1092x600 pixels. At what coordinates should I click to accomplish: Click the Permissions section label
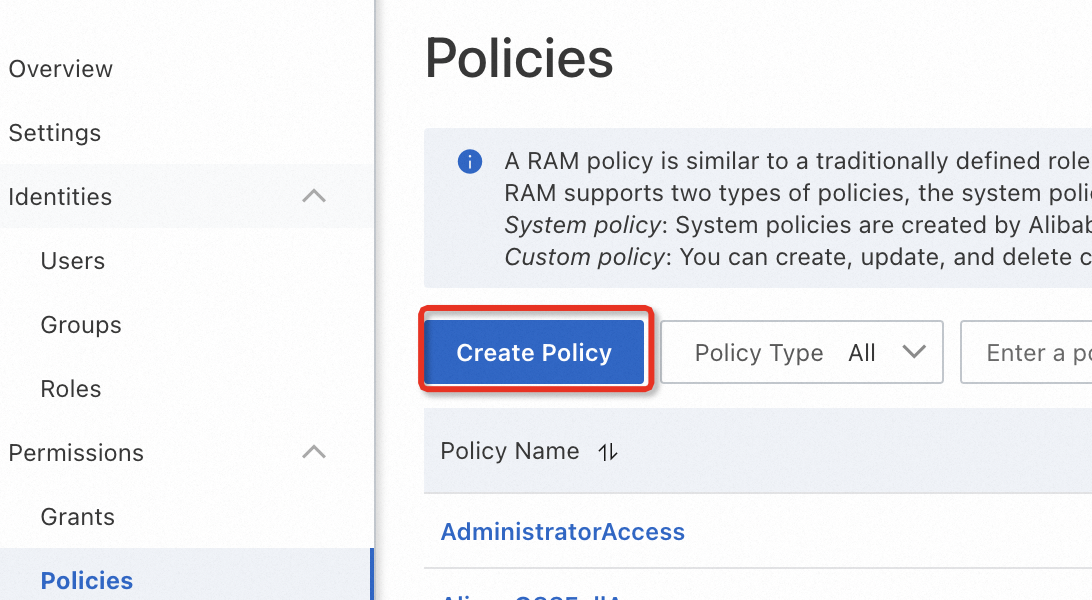[x=76, y=453]
